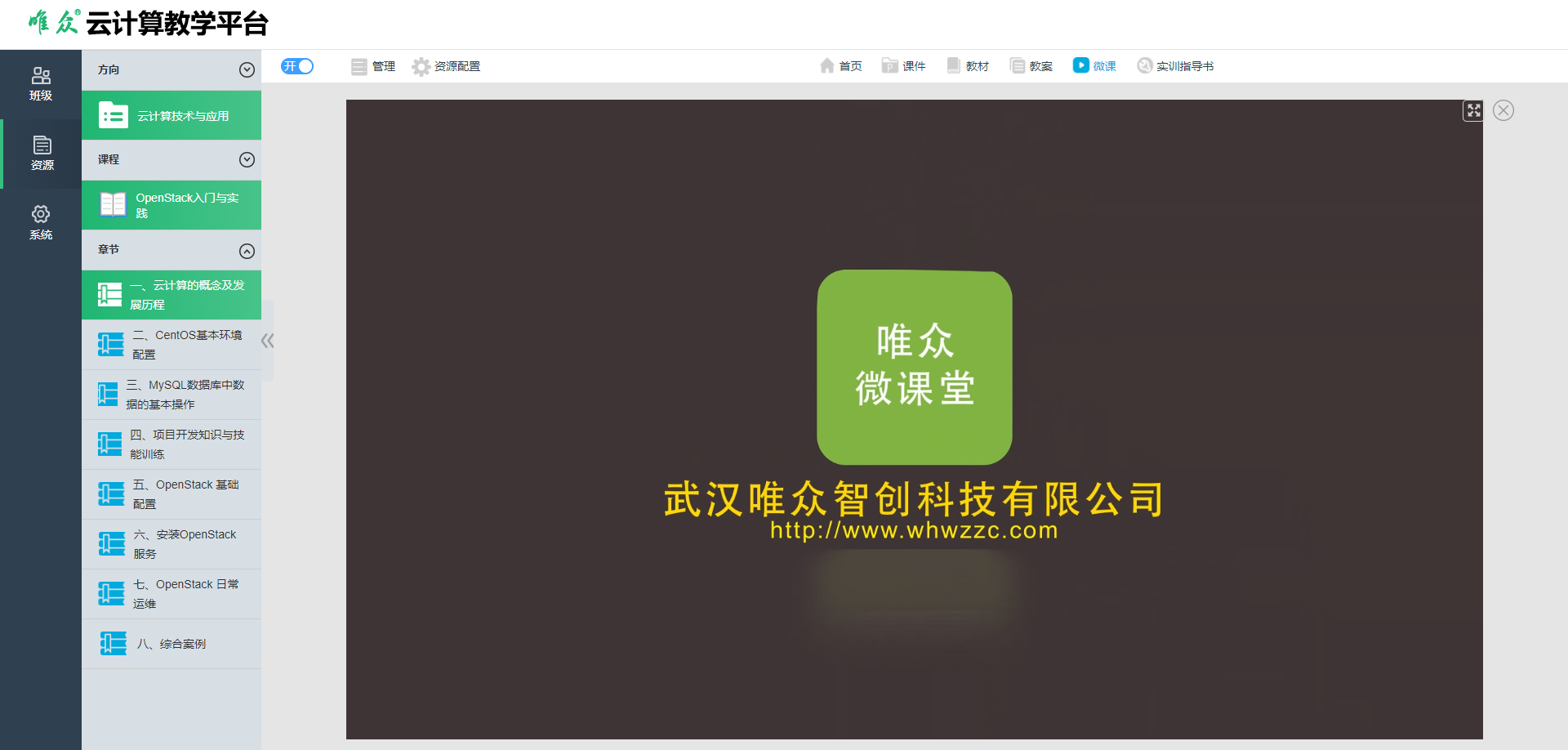This screenshot has height=750, width=1568.
Task: Switch to the 教材 tab
Action: pyautogui.click(x=967, y=65)
